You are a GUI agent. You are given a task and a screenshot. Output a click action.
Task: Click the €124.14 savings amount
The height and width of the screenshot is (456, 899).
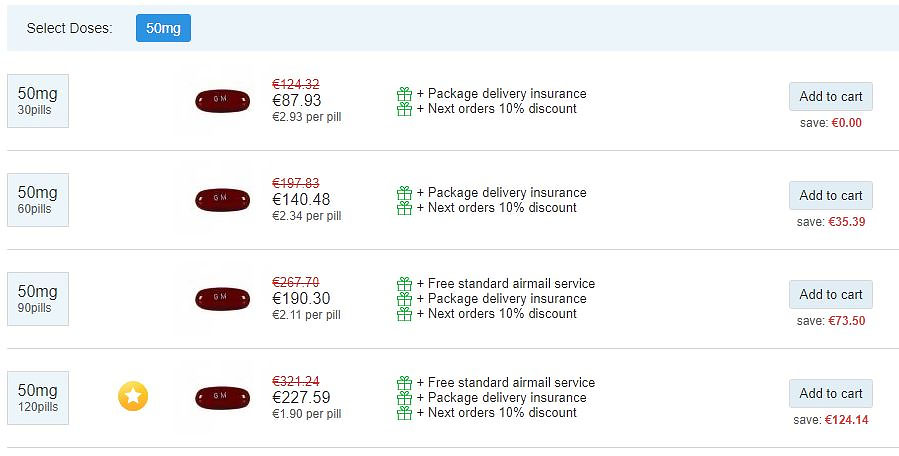click(x=847, y=420)
